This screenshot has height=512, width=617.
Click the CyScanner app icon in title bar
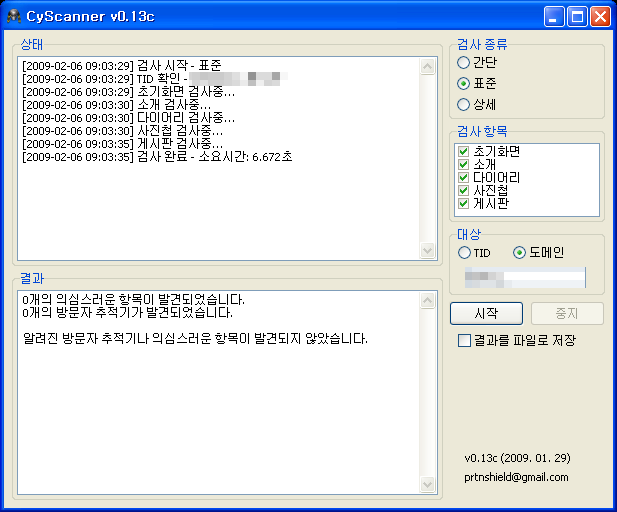click(x=14, y=16)
